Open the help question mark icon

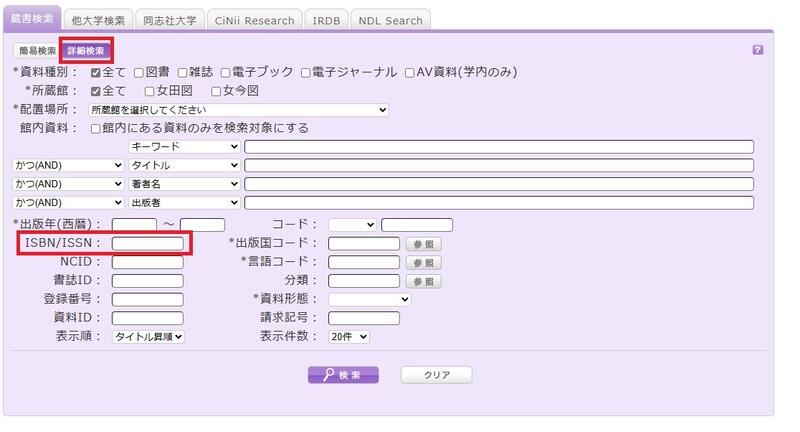tap(758, 49)
